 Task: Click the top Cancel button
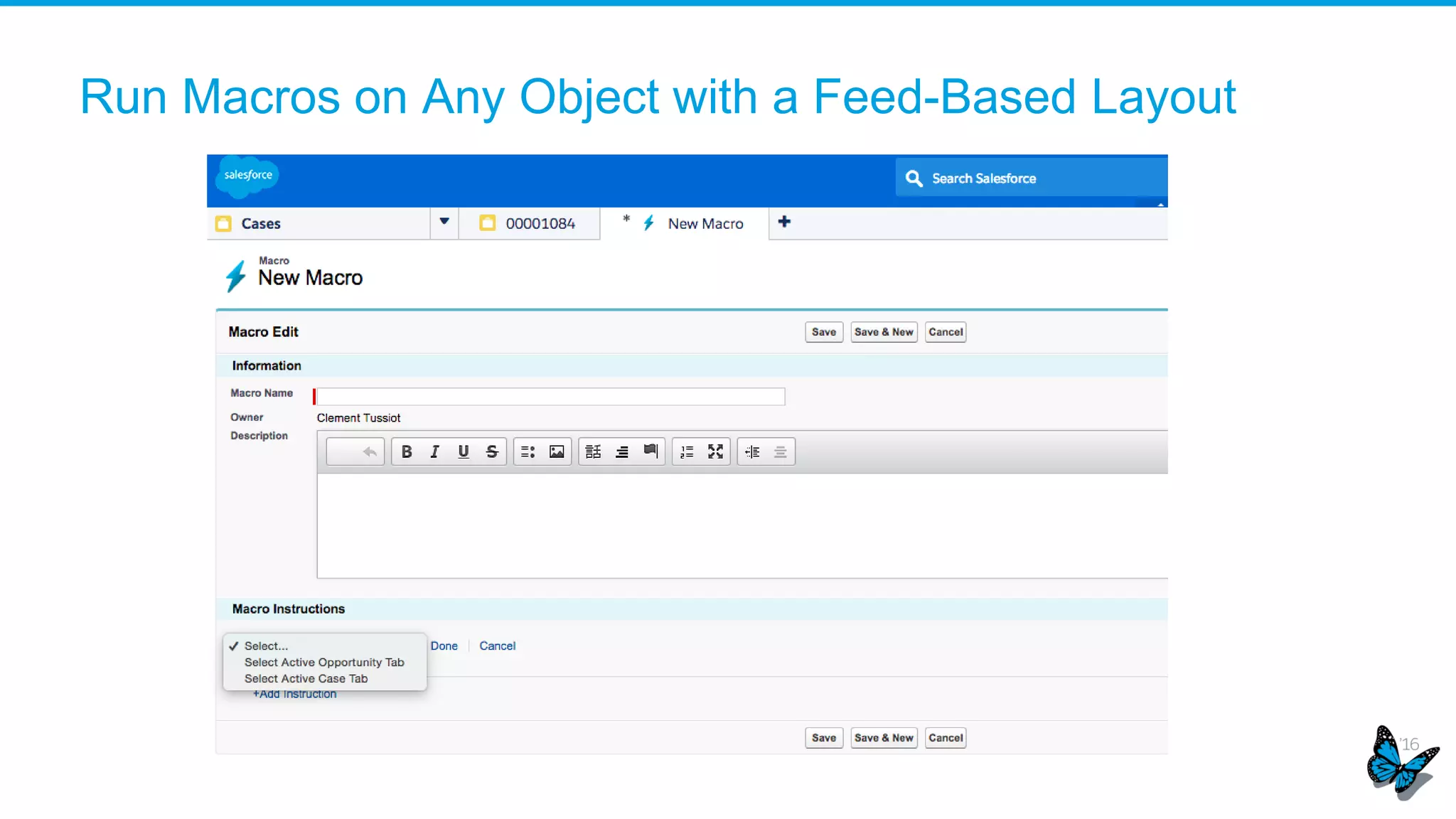point(946,332)
